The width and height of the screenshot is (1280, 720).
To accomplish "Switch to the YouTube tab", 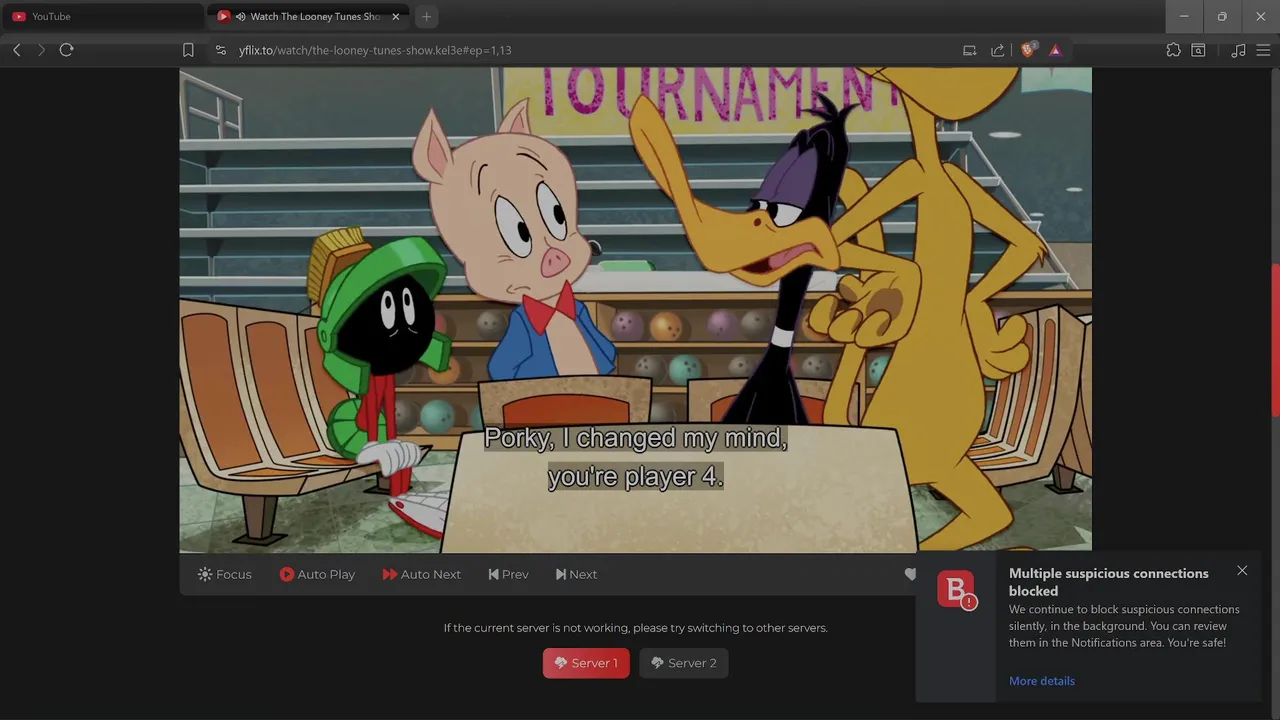I will coord(103,16).
